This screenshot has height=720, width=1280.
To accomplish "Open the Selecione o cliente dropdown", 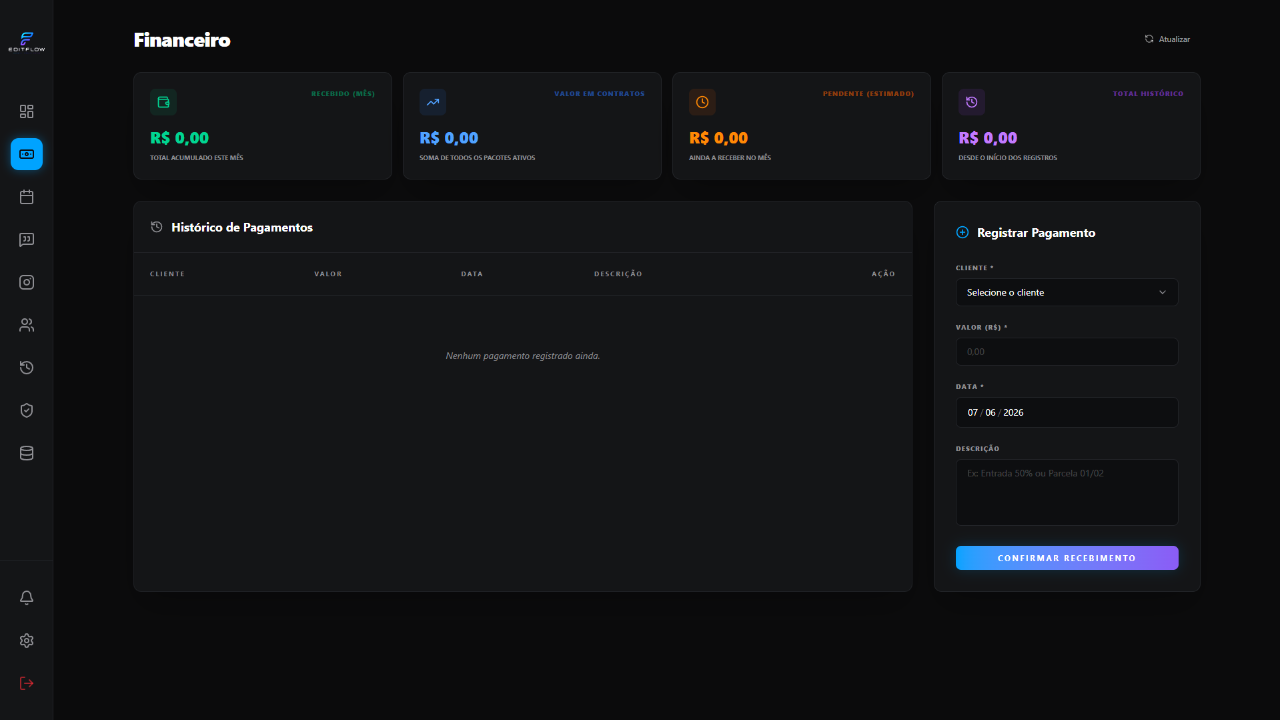I will [x=1067, y=292].
